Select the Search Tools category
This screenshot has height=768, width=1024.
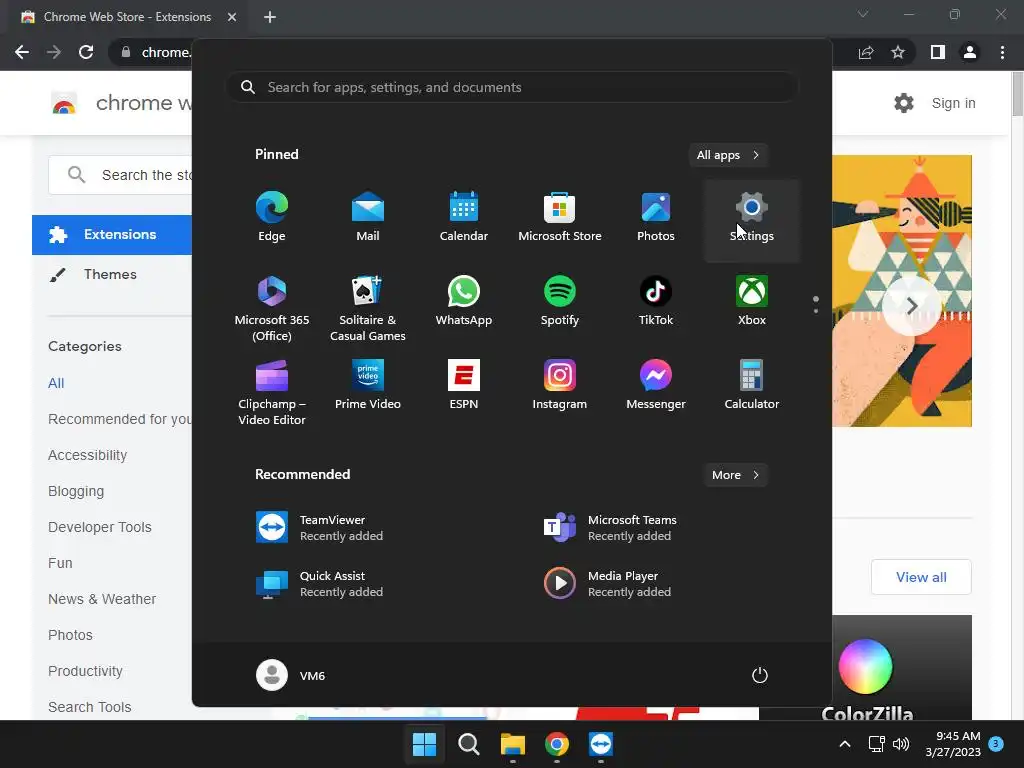pyautogui.click(x=89, y=707)
